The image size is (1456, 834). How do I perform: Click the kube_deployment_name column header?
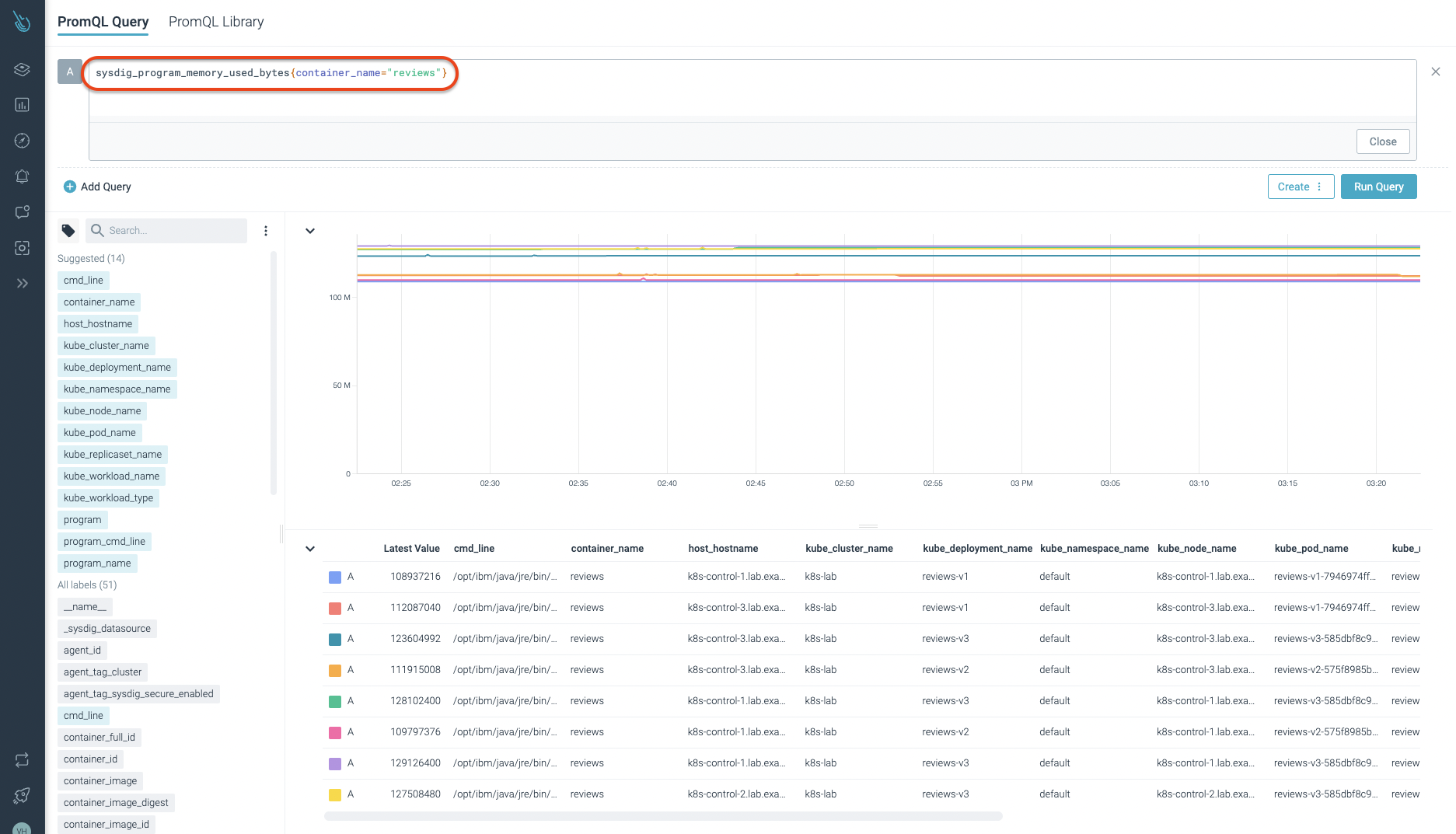point(977,549)
